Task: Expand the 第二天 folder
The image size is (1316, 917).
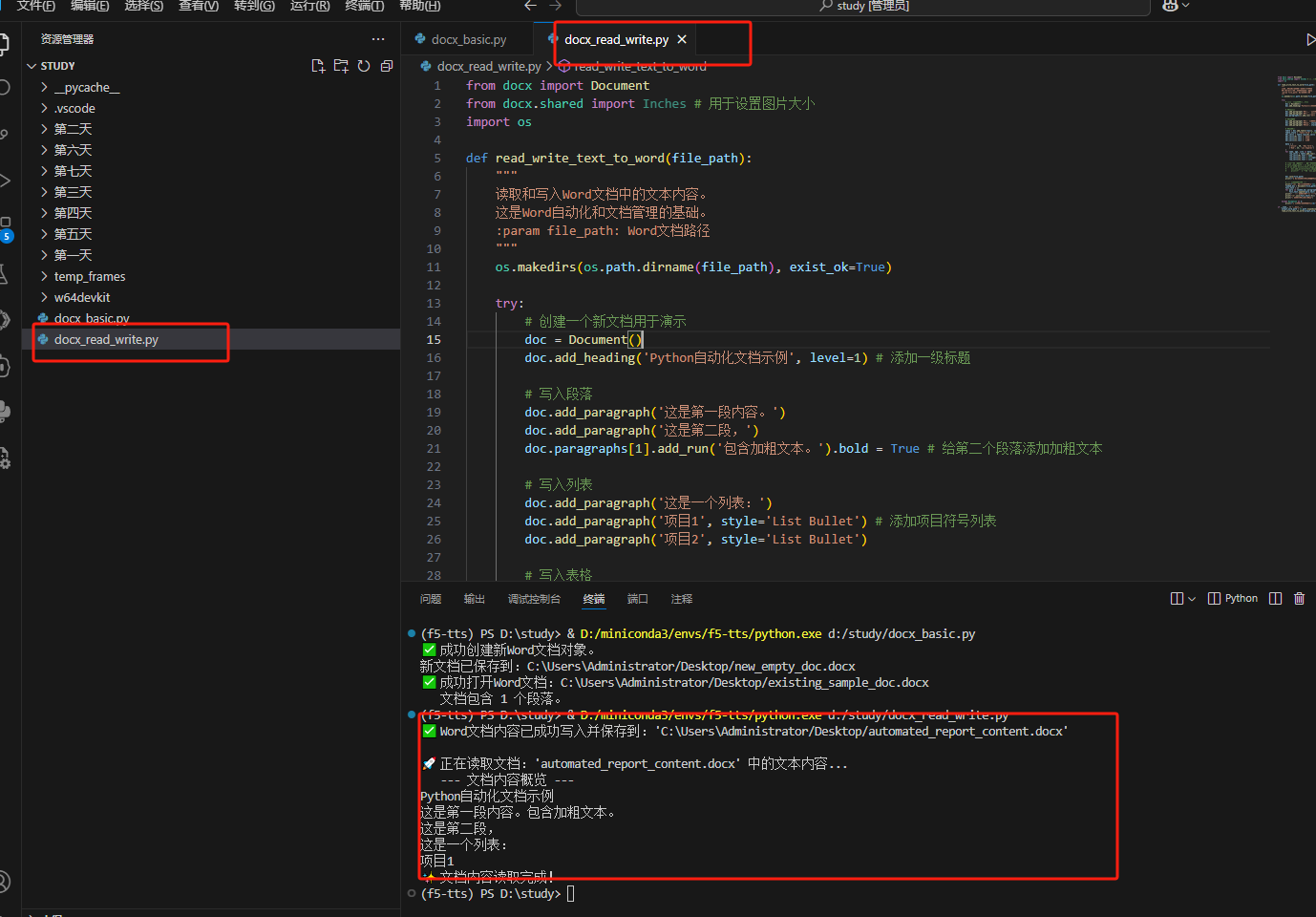Action: pos(211,129)
